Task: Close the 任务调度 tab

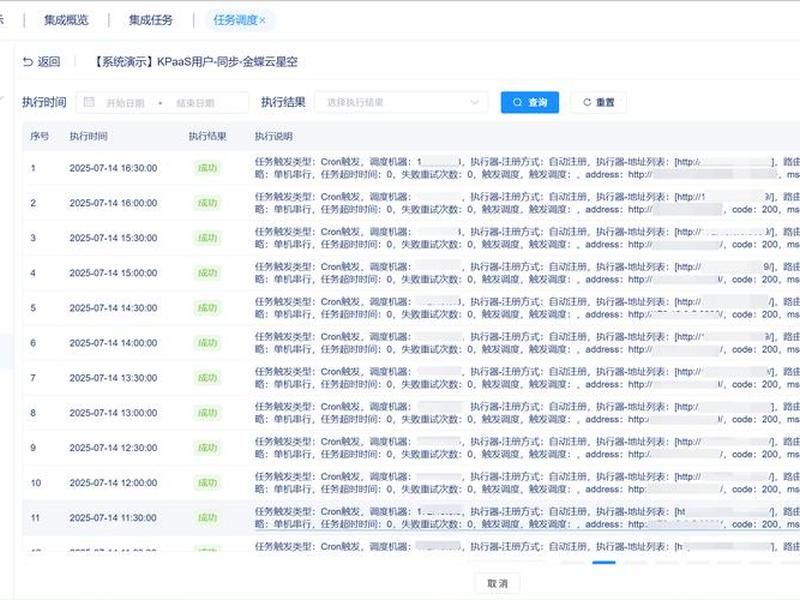Action: point(263,20)
